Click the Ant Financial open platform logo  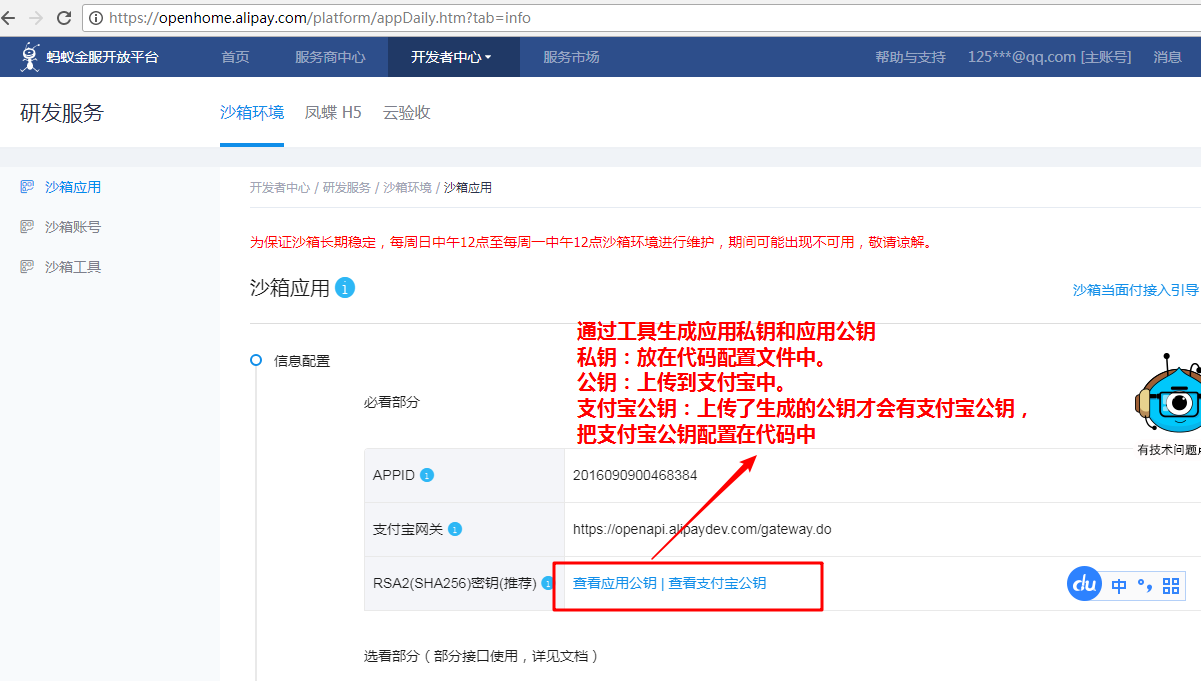[x=89, y=57]
